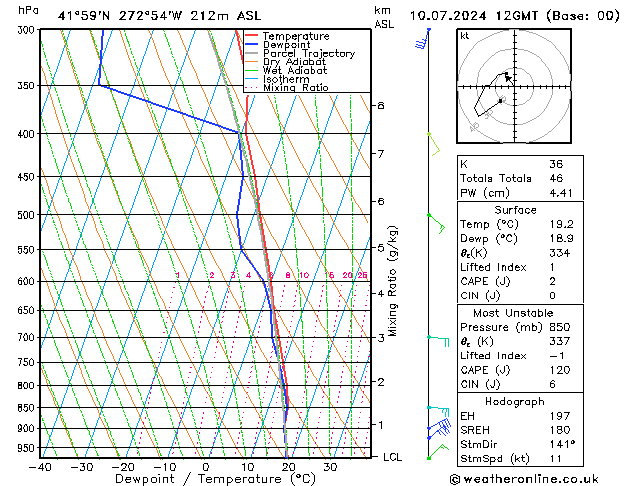
Task: Click the green wind barb near 400 hPa
Action: tap(434, 144)
